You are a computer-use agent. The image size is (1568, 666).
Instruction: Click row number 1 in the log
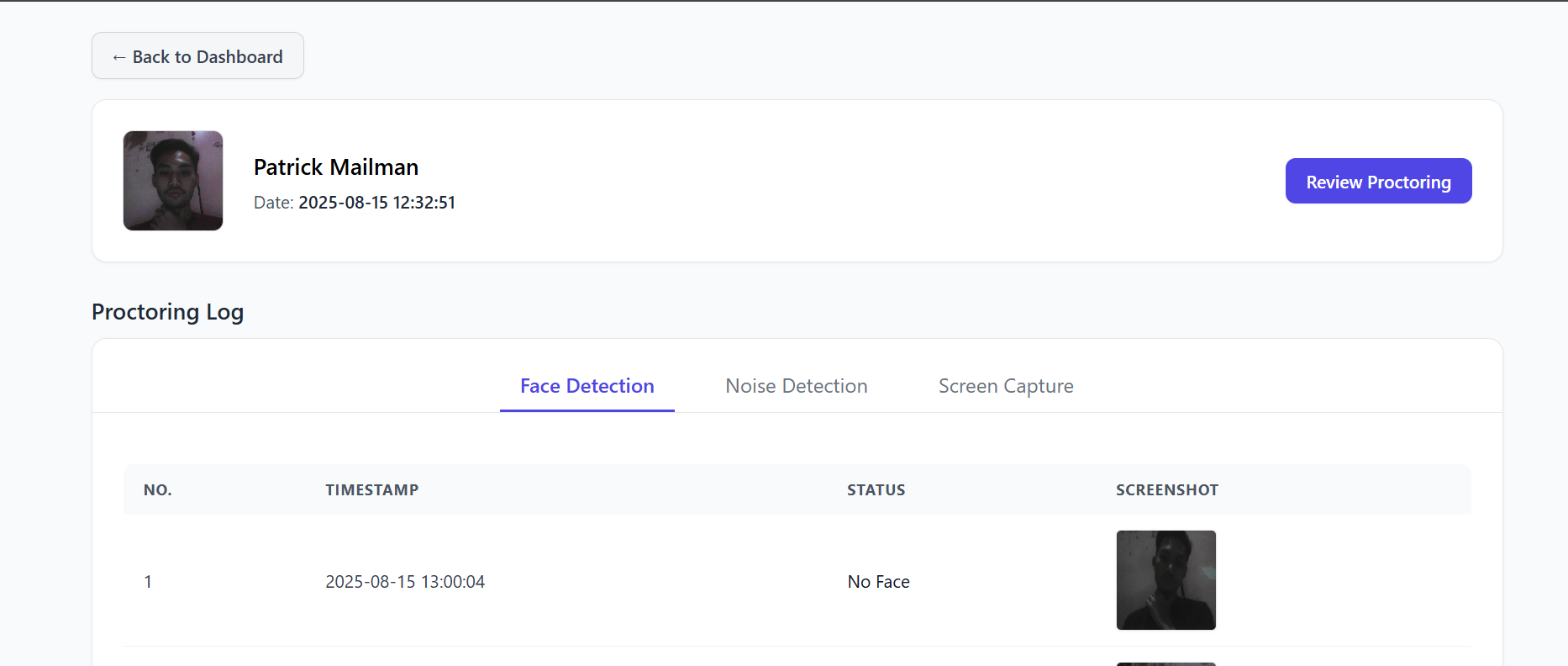point(148,582)
